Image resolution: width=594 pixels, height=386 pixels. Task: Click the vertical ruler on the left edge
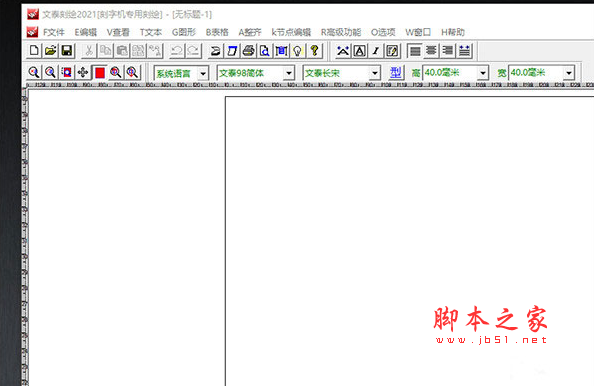[x=25, y=237]
